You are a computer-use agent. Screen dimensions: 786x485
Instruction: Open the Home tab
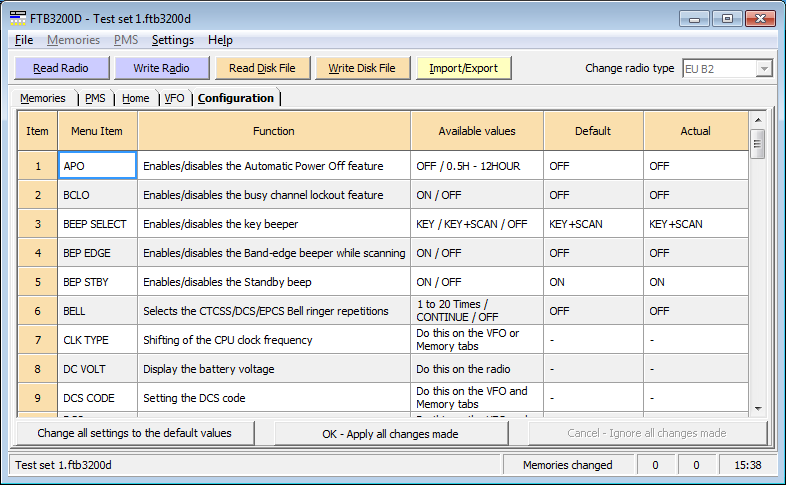pos(135,98)
